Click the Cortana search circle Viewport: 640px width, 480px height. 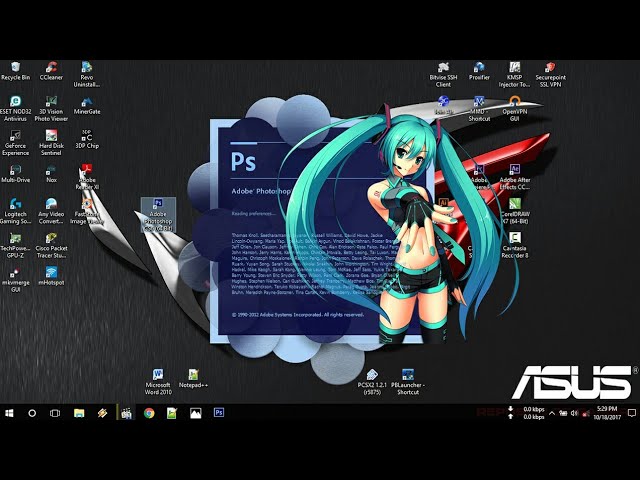click(32, 413)
